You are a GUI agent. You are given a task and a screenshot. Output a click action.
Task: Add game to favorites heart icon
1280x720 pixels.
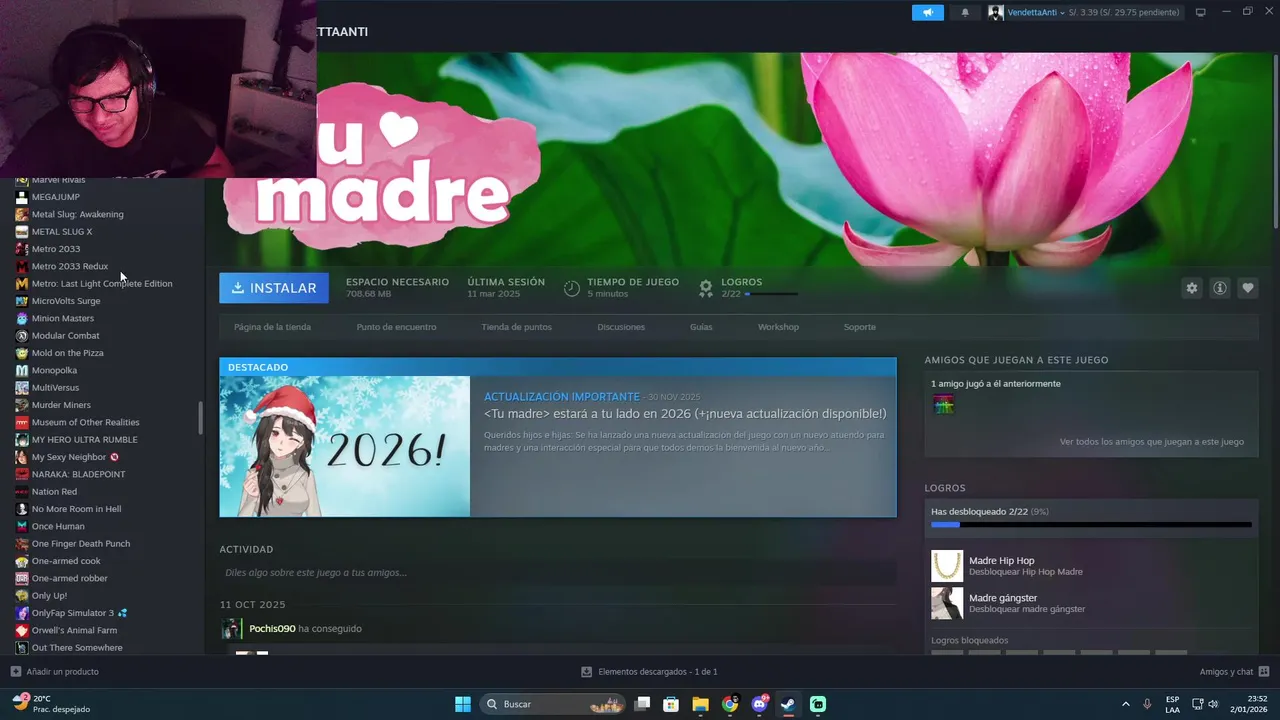pyautogui.click(x=1248, y=288)
